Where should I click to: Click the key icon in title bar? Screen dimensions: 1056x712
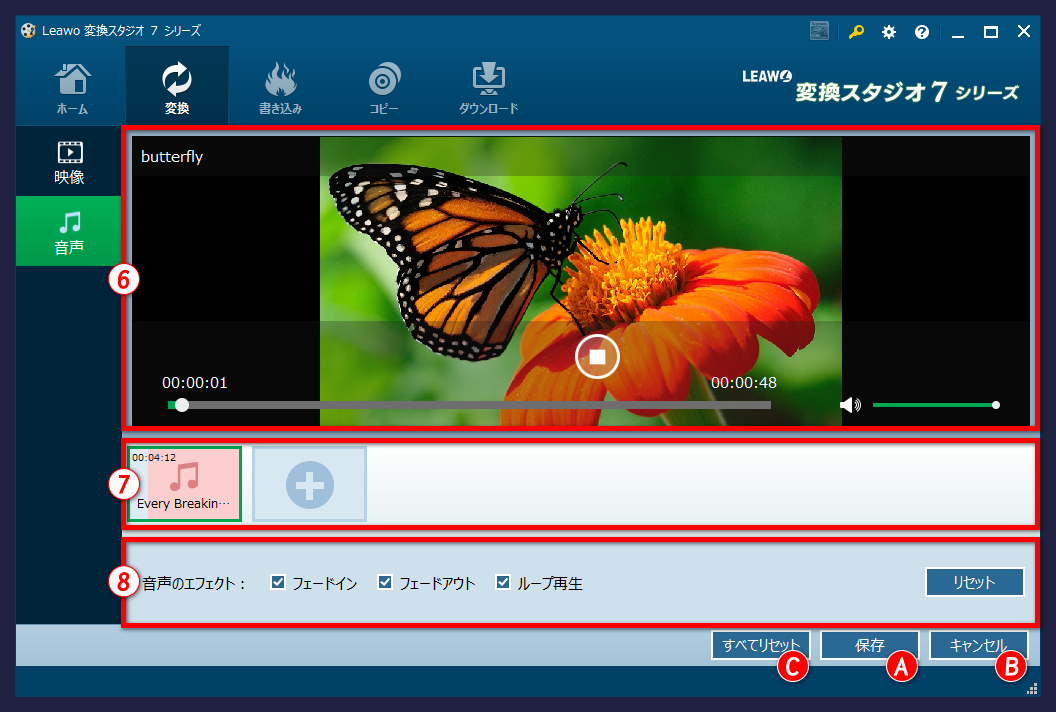[855, 31]
